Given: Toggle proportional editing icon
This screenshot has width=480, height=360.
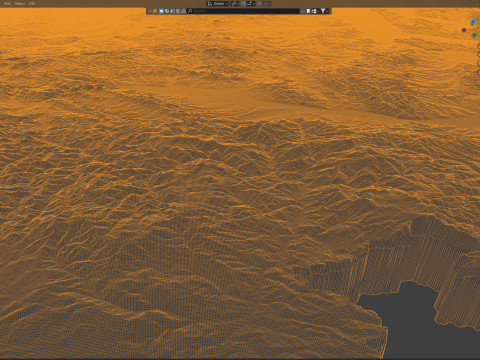Looking at the screenshot, I should pyautogui.click(x=260, y=4).
